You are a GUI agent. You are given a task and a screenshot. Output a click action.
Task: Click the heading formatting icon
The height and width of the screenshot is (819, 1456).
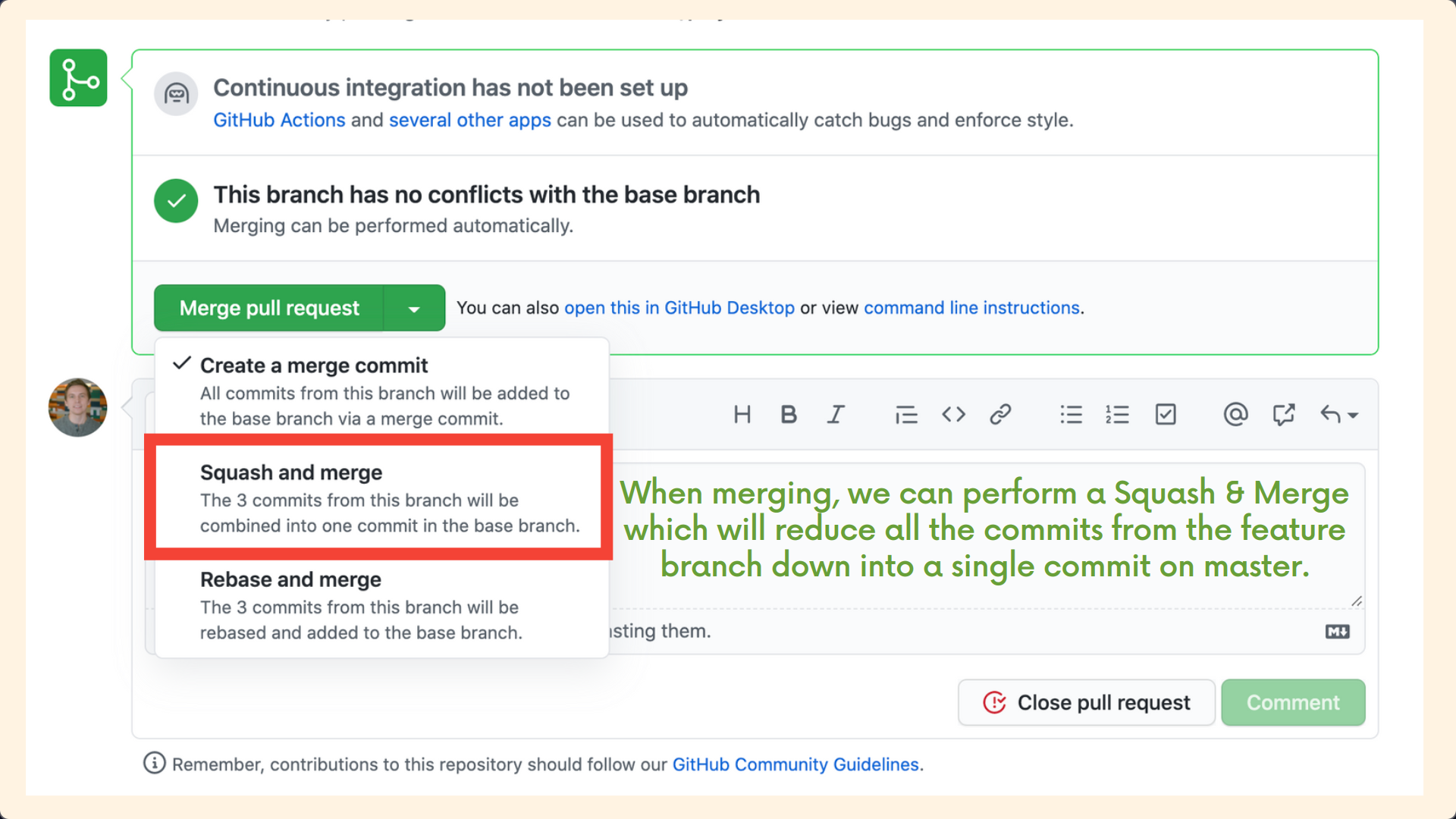(x=742, y=415)
